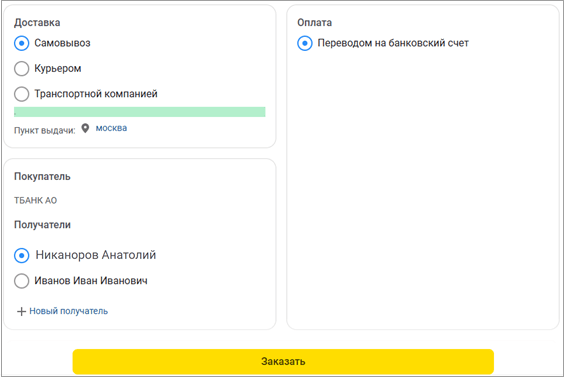Viewport: 564px width, 377px height.
Task: Select Транспортной компанией delivery option
Action: pyautogui.click(x=22, y=94)
